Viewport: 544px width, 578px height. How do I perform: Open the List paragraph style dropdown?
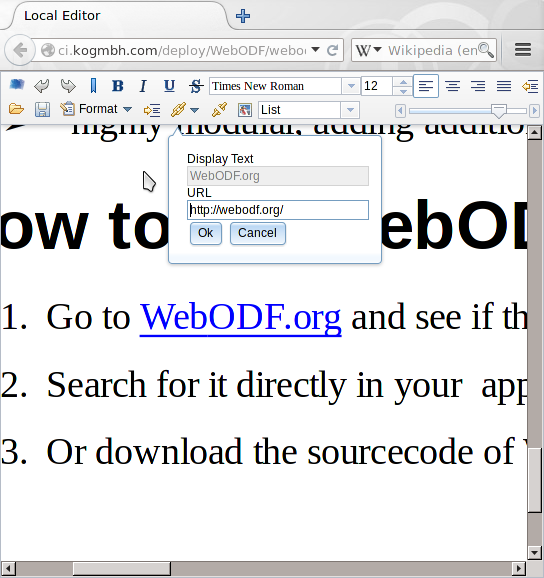click(x=350, y=110)
